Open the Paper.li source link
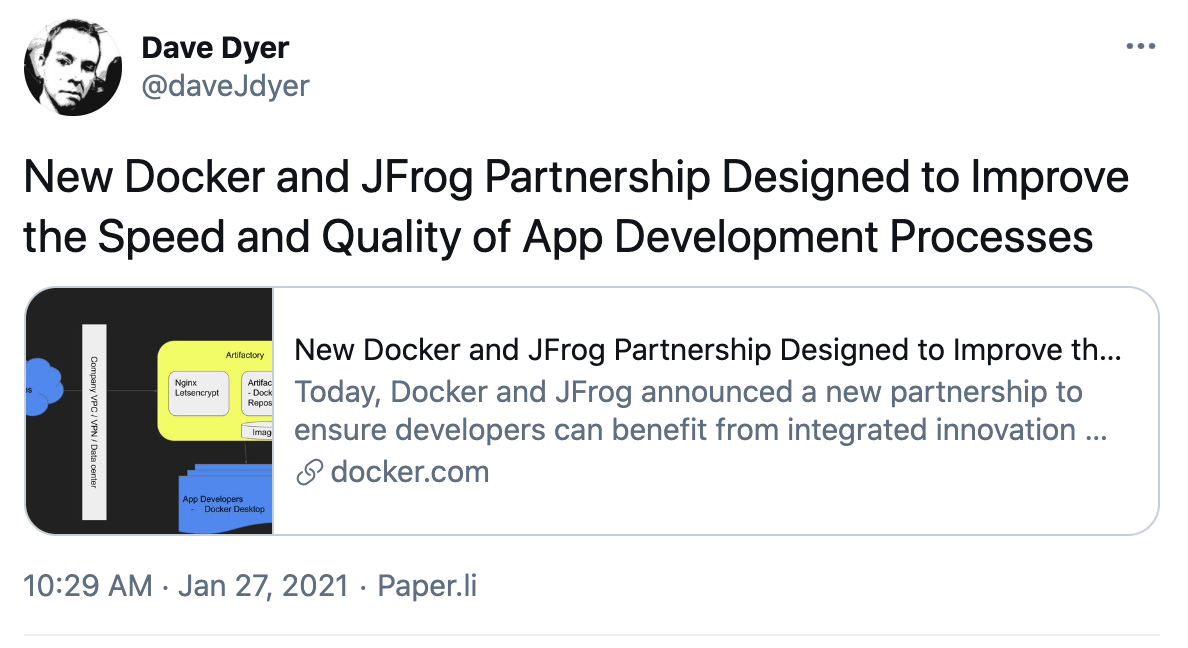1188x648 pixels. pos(426,586)
